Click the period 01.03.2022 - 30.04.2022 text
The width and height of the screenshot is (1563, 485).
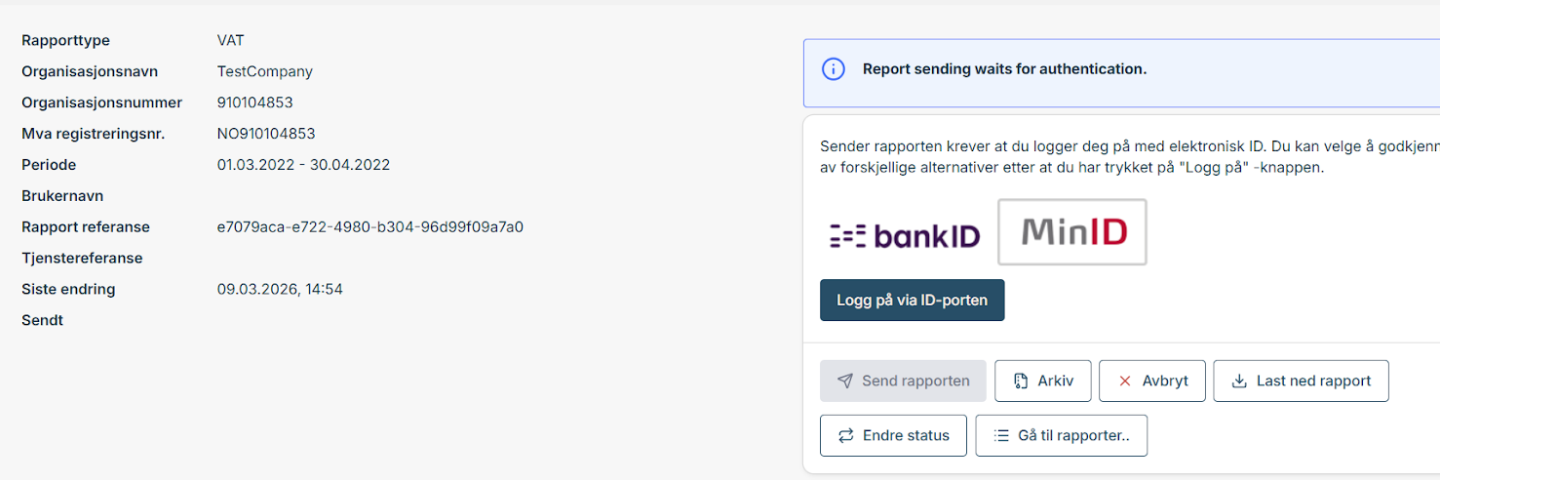coord(303,165)
